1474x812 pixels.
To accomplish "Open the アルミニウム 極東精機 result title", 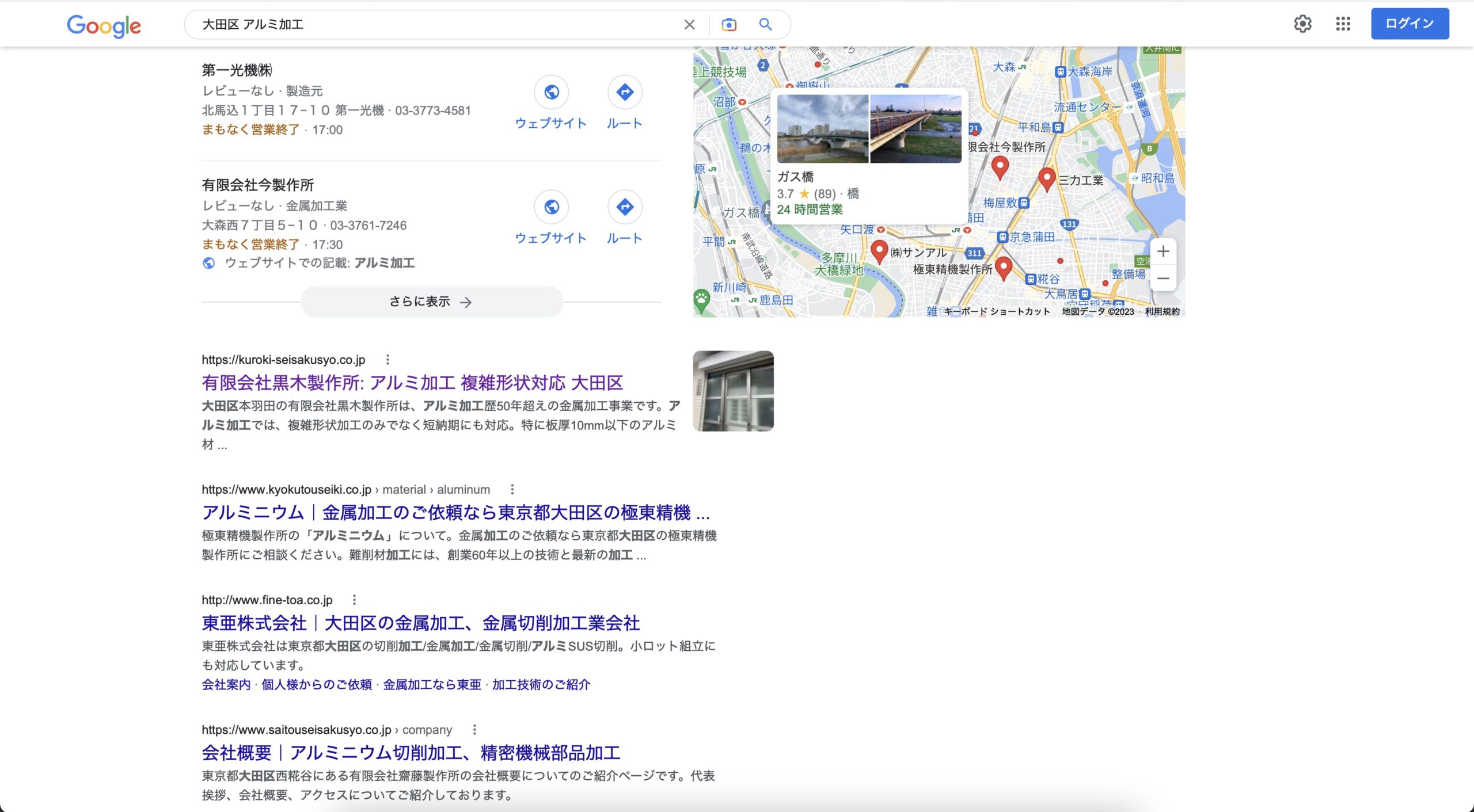I will (x=455, y=512).
